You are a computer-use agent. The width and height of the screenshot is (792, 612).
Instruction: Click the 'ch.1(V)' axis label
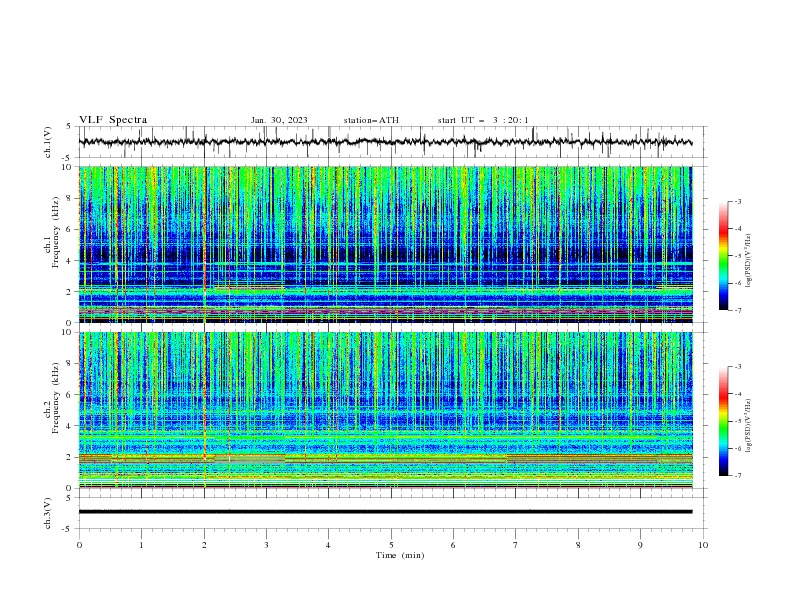tap(48, 142)
